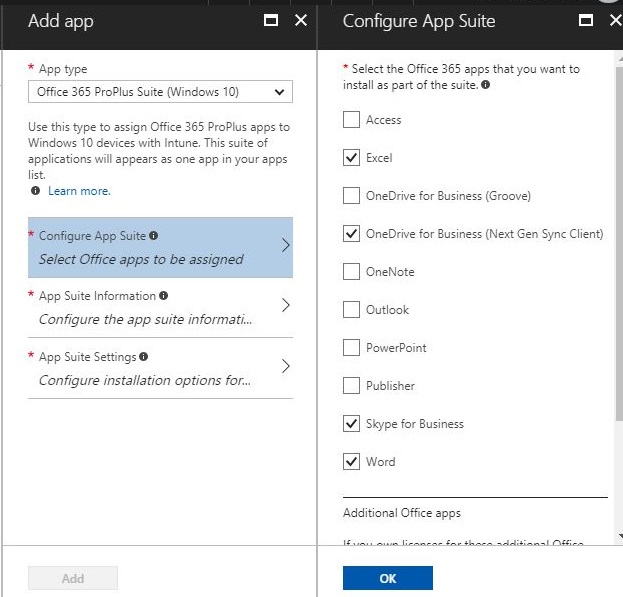This screenshot has height=597, width=623.
Task: Enable the Access checkbox
Action: point(351,120)
